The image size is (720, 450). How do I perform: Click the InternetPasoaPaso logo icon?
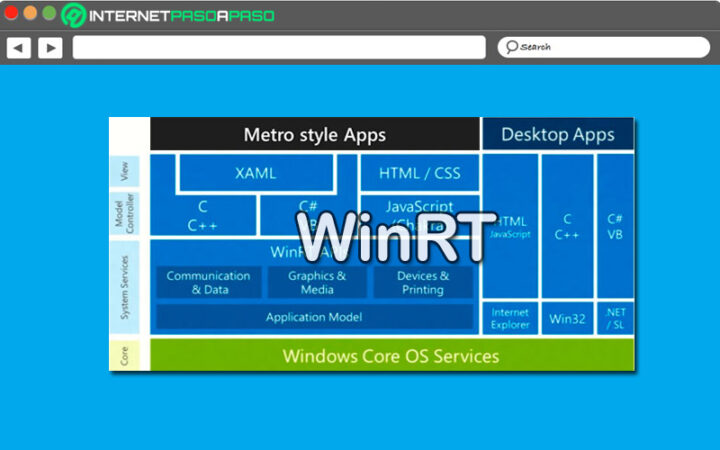coord(73,15)
